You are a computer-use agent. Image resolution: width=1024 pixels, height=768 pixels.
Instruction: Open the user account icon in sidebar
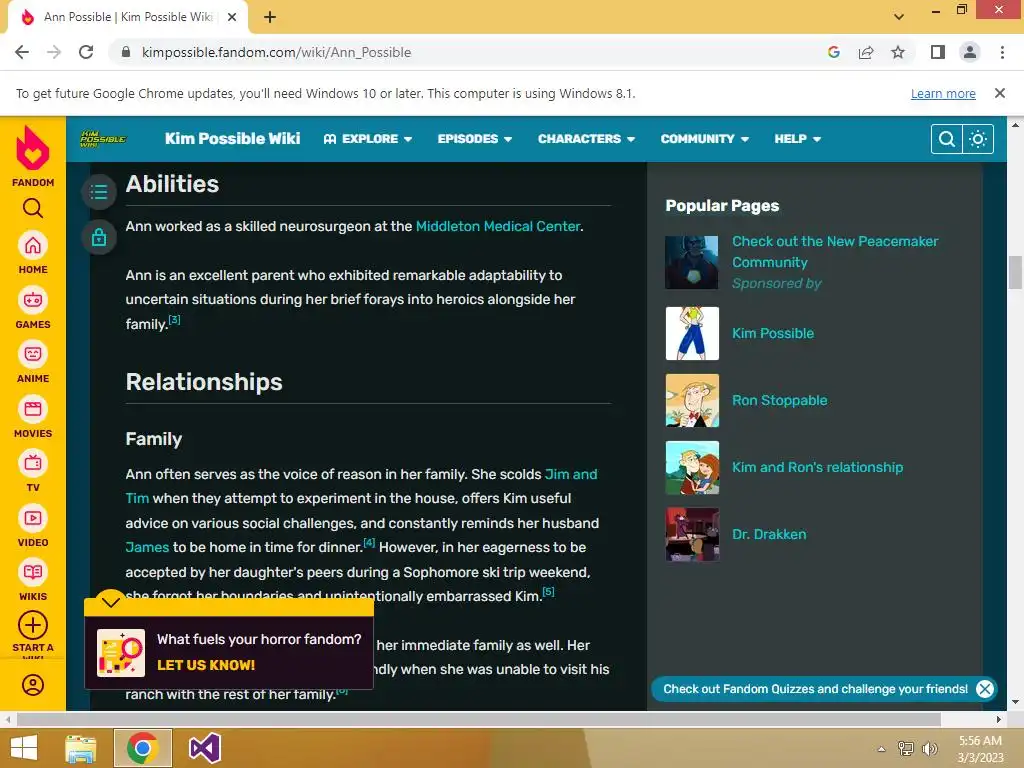pyautogui.click(x=33, y=685)
